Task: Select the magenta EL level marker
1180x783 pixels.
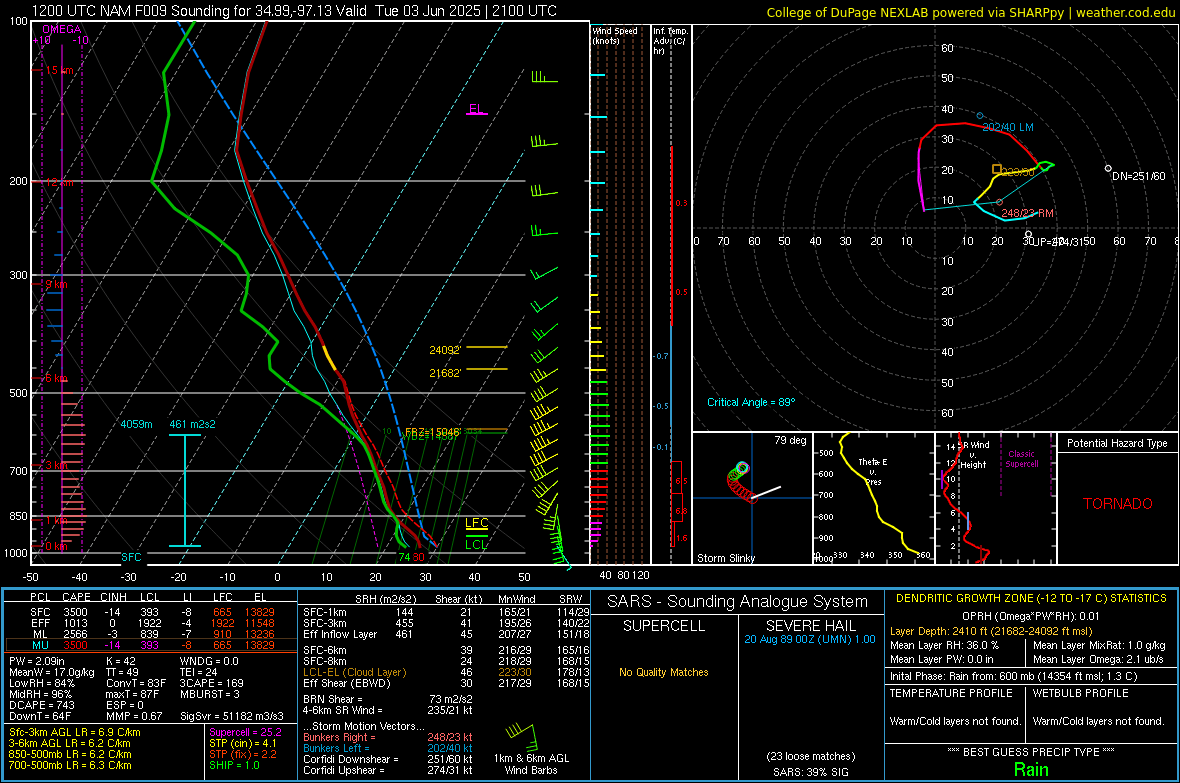Action: pos(476,109)
